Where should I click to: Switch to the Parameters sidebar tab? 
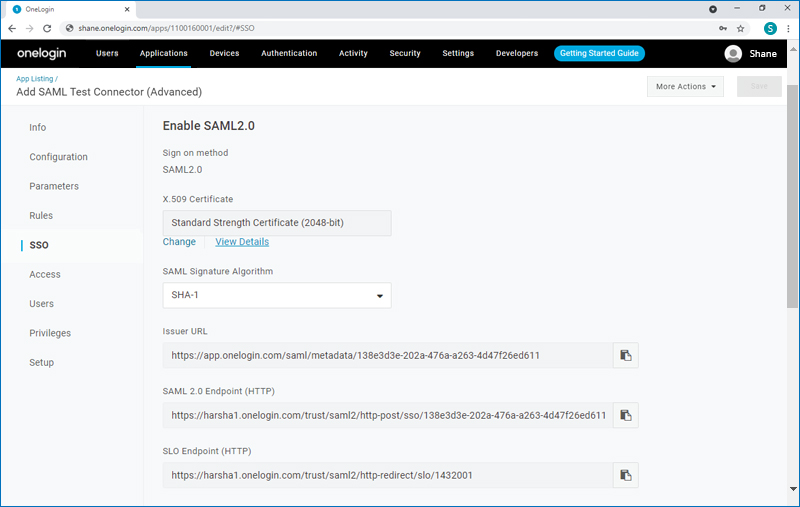[54, 186]
